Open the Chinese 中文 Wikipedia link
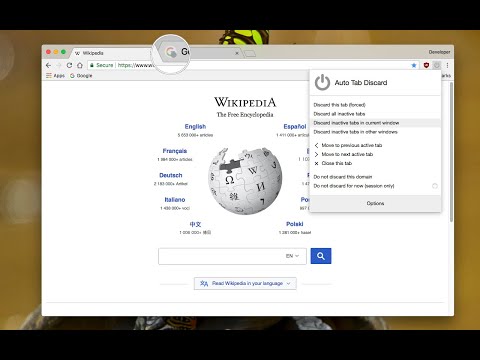The width and height of the screenshot is (480, 360). pyautogui.click(x=195, y=224)
